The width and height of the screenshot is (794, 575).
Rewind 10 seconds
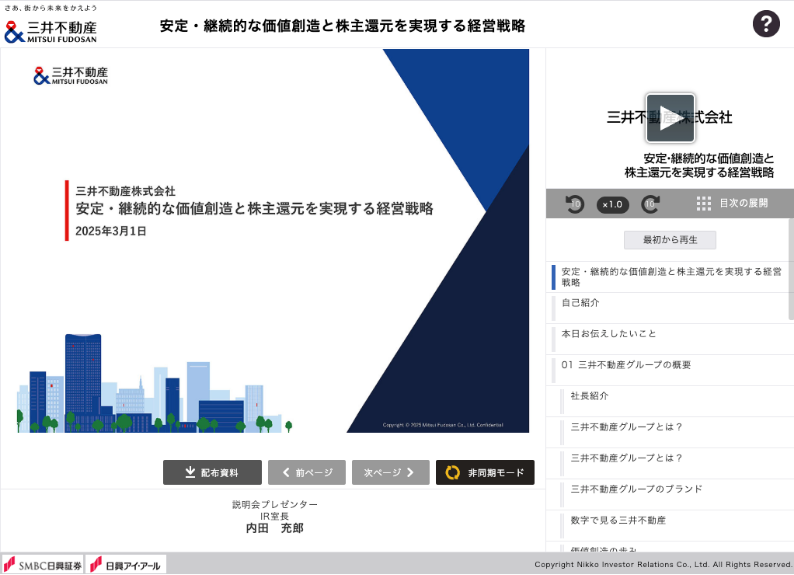pyautogui.click(x=575, y=204)
